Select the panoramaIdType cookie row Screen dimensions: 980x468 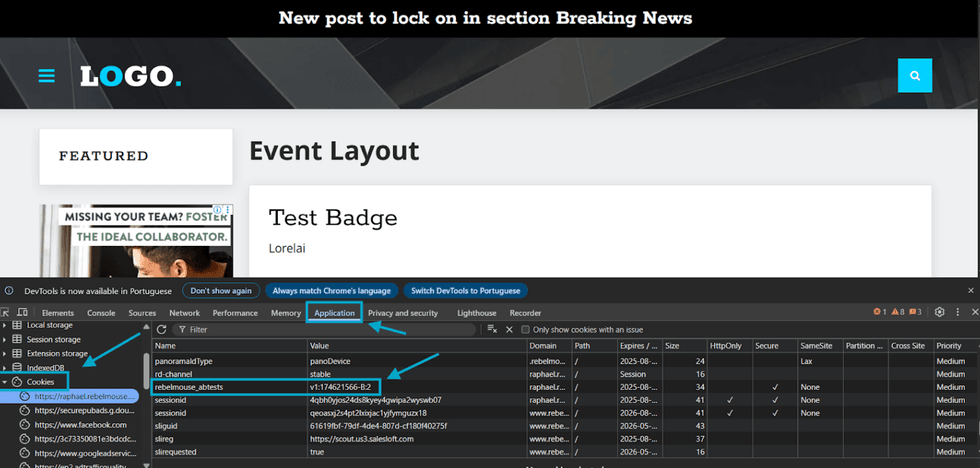click(565, 361)
